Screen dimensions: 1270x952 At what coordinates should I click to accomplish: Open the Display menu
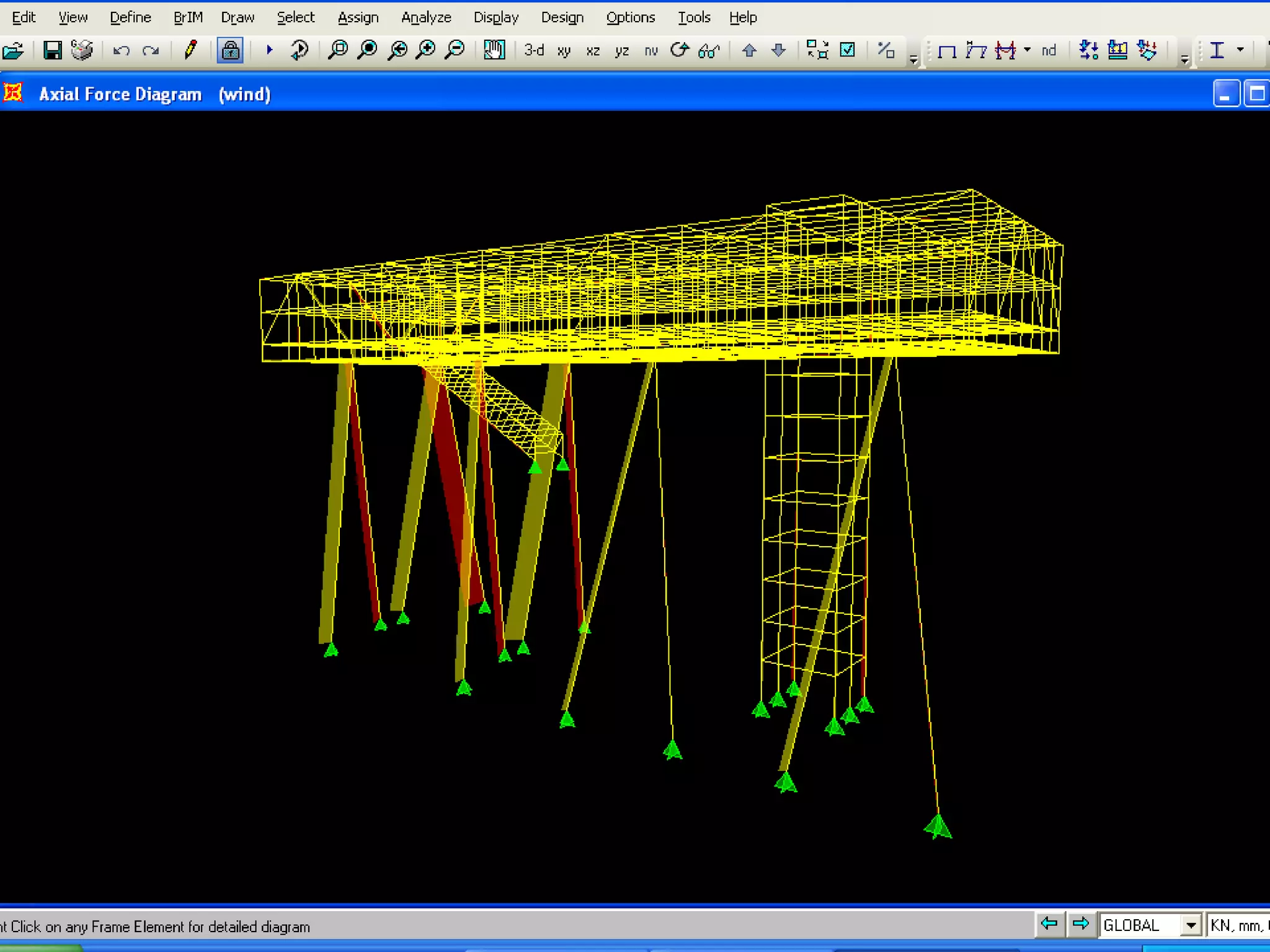pyautogui.click(x=495, y=17)
